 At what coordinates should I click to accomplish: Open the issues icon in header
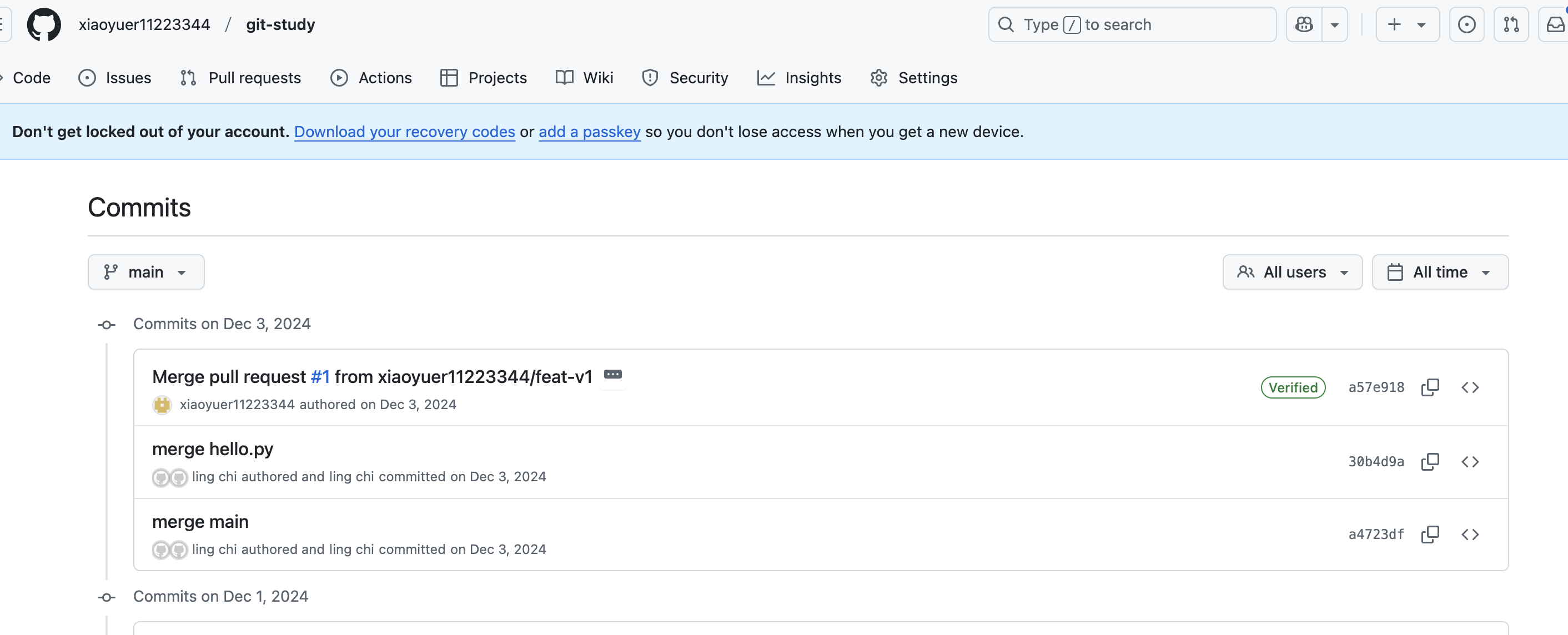1466,24
